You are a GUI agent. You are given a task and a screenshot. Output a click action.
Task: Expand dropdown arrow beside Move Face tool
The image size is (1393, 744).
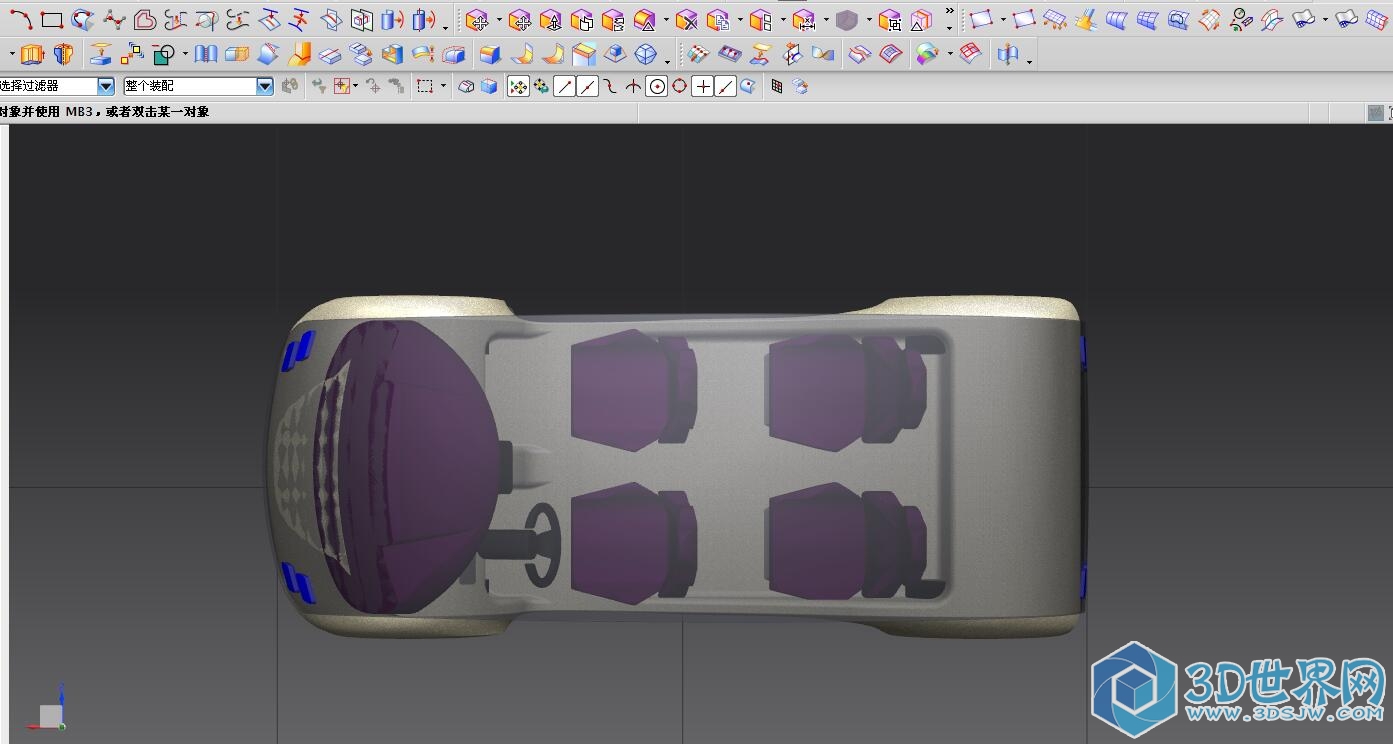[x=498, y=20]
